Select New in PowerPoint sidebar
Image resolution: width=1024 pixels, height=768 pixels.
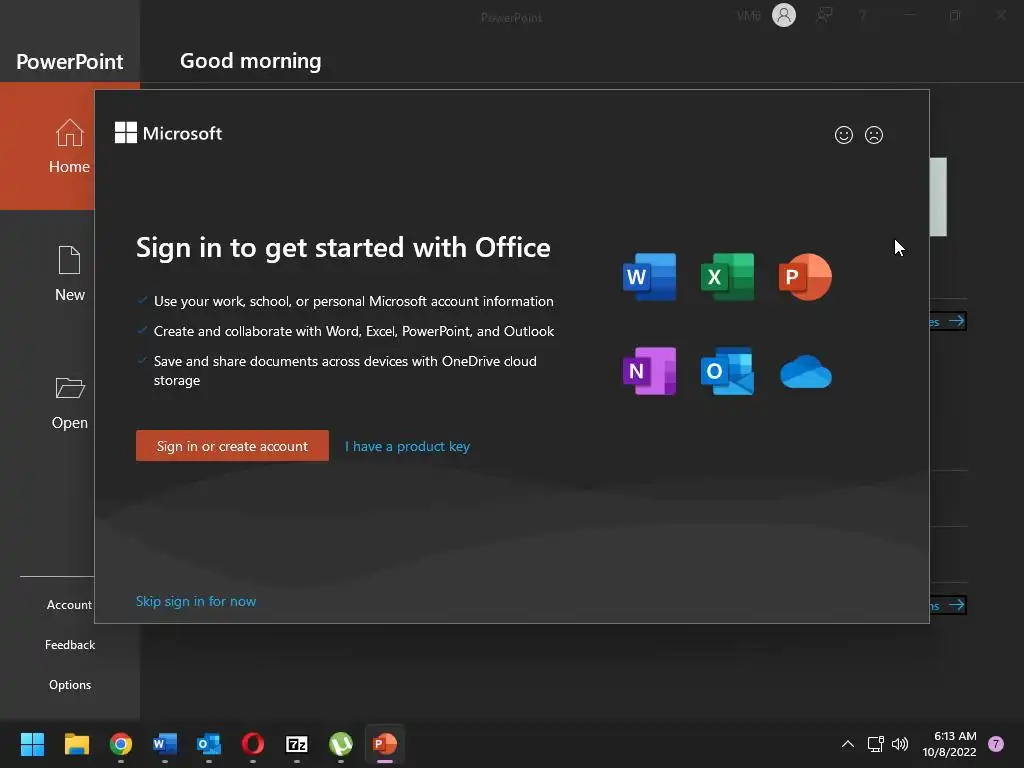[69, 274]
